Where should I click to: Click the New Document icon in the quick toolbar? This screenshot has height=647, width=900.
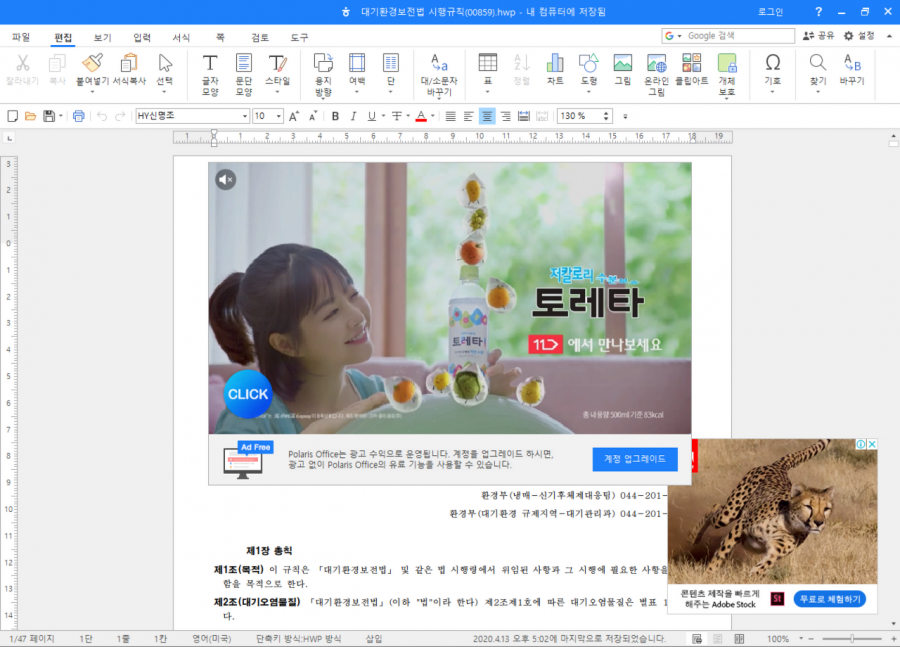click(x=12, y=116)
